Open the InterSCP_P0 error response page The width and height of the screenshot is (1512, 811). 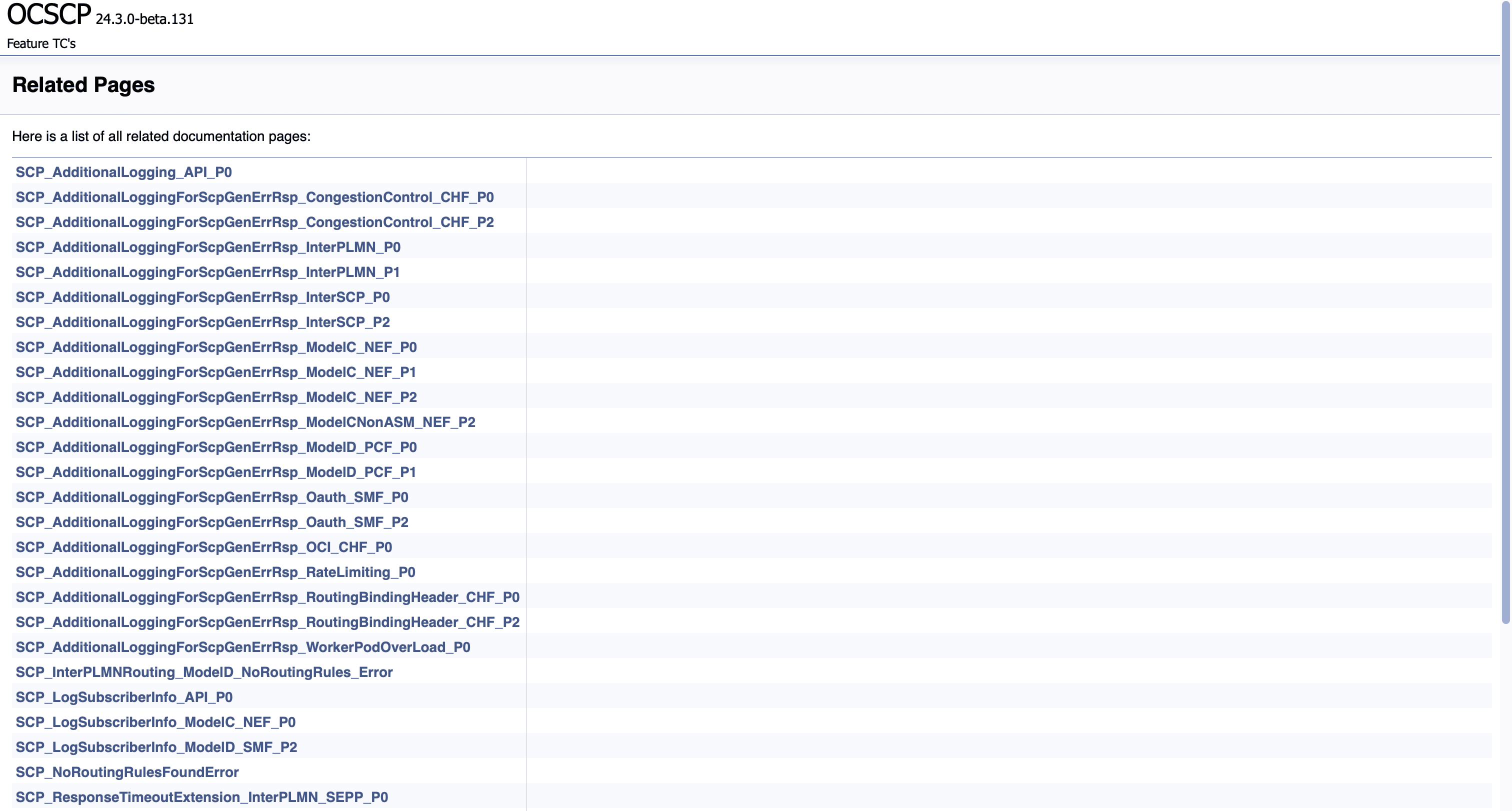pos(202,297)
